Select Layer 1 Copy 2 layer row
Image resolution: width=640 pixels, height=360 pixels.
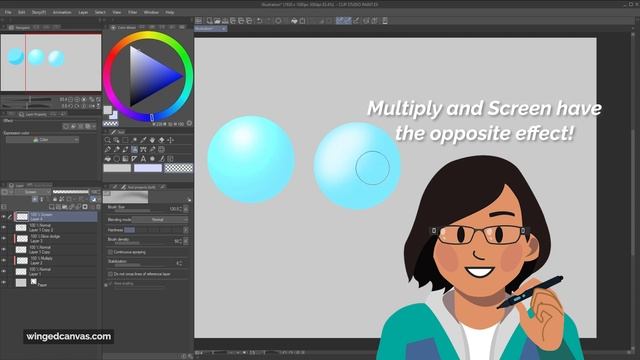click(56, 227)
